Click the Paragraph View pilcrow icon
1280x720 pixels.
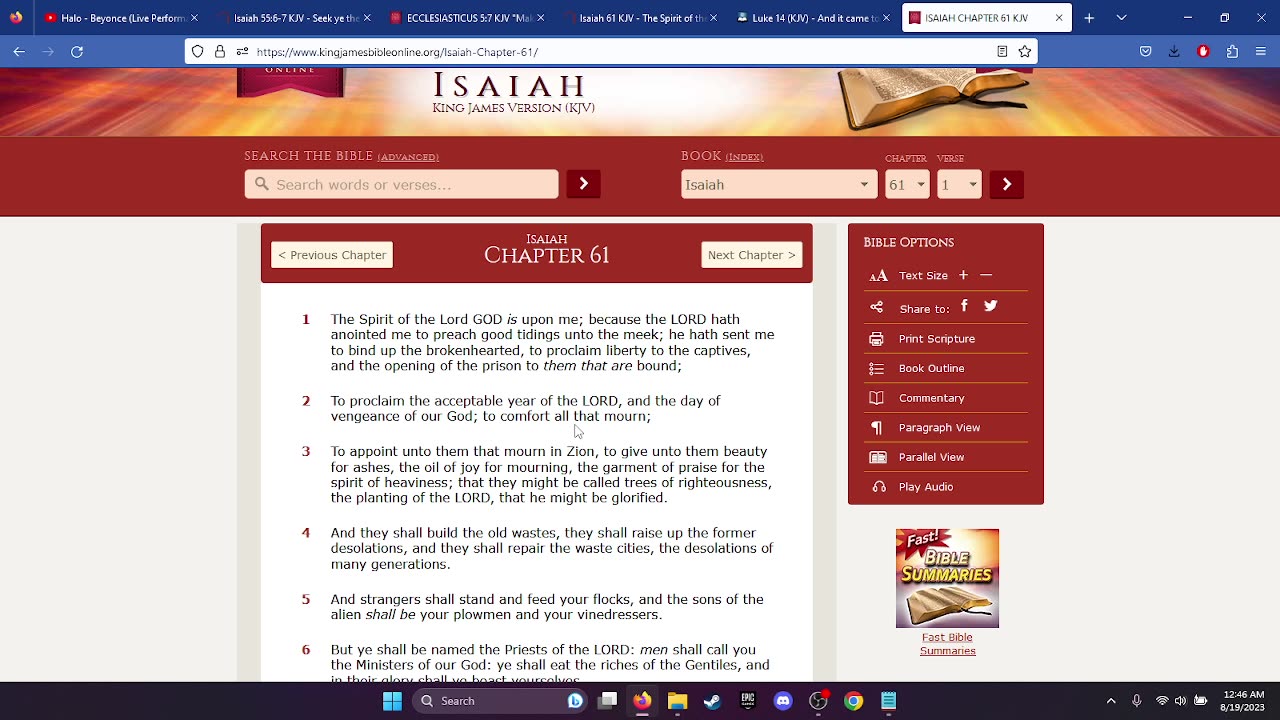point(877,428)
